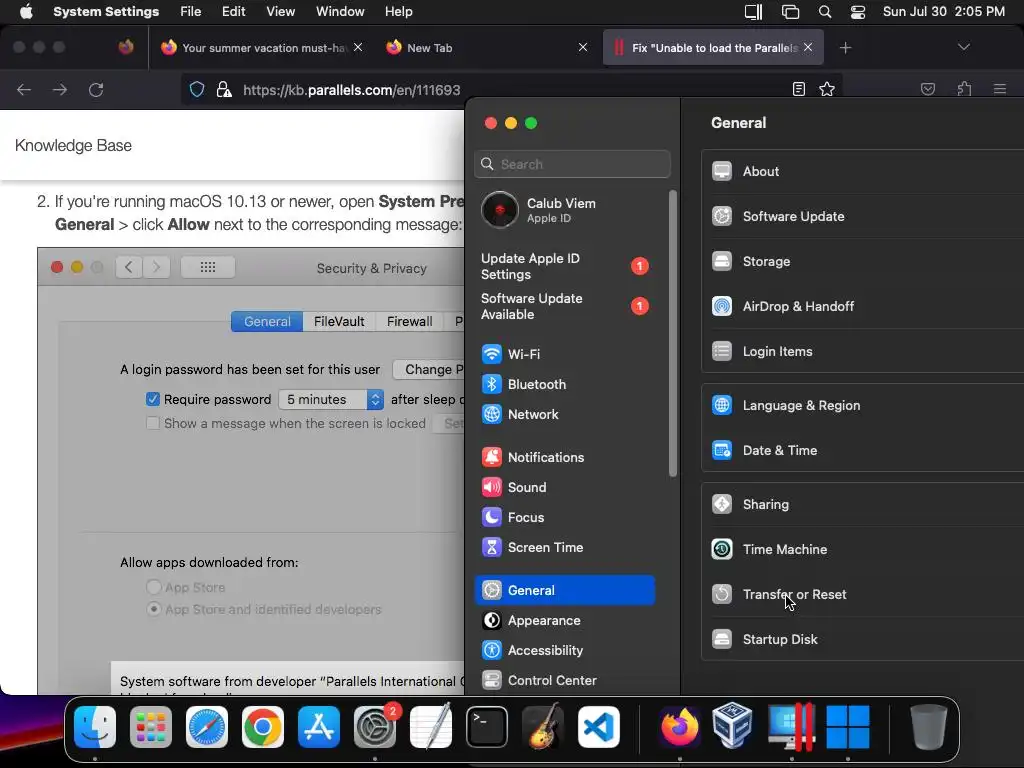Open Wi-Fi settings in the sidebar

click(565, 354)
